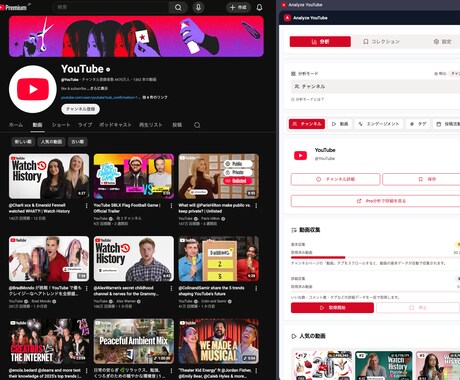460x380 pixels.
Task: Open the youtube.com link in channel description
Action: coord(99,97)
